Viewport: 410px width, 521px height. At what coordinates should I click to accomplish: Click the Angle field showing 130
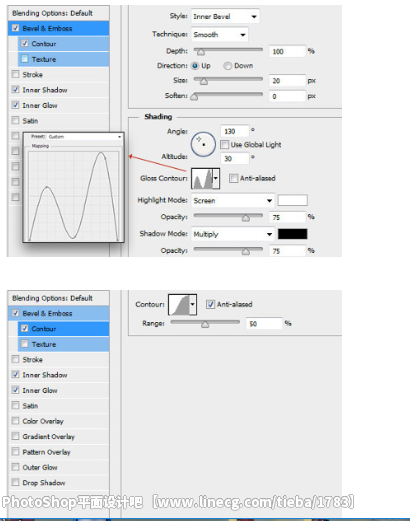tap(235, 131)
